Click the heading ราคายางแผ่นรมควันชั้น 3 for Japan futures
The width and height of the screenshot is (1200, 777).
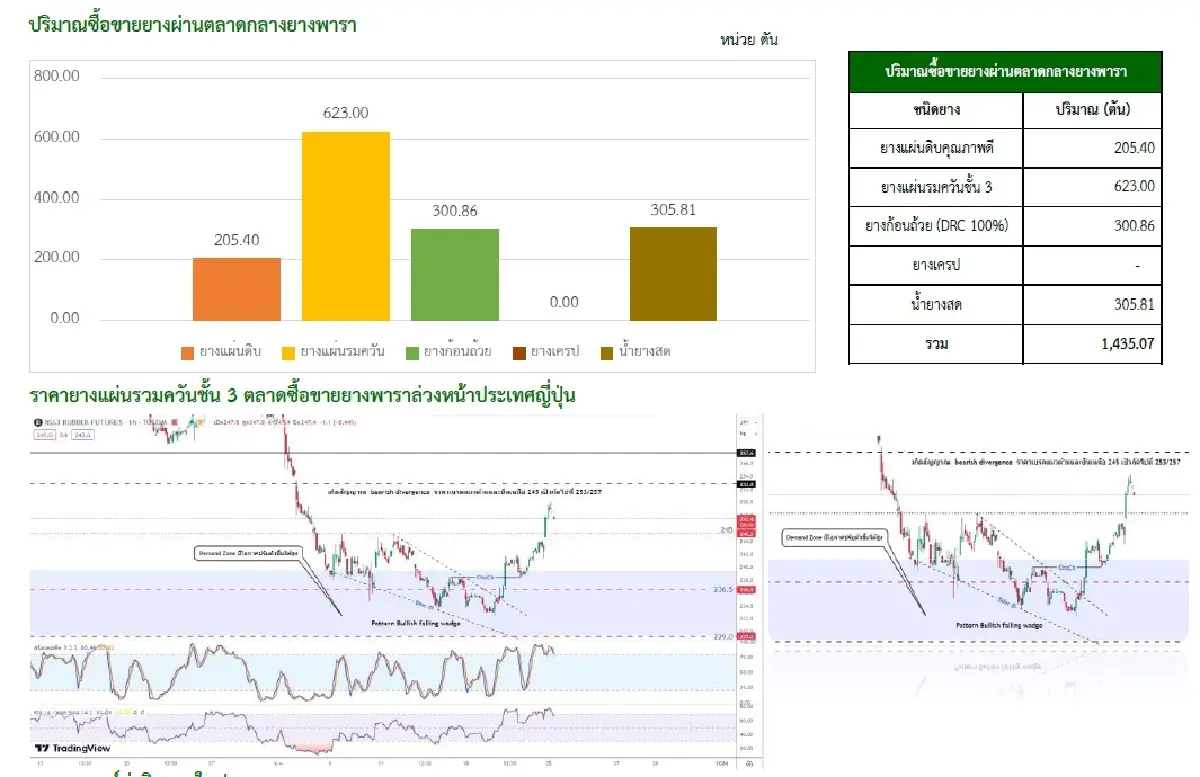[302, 396]
